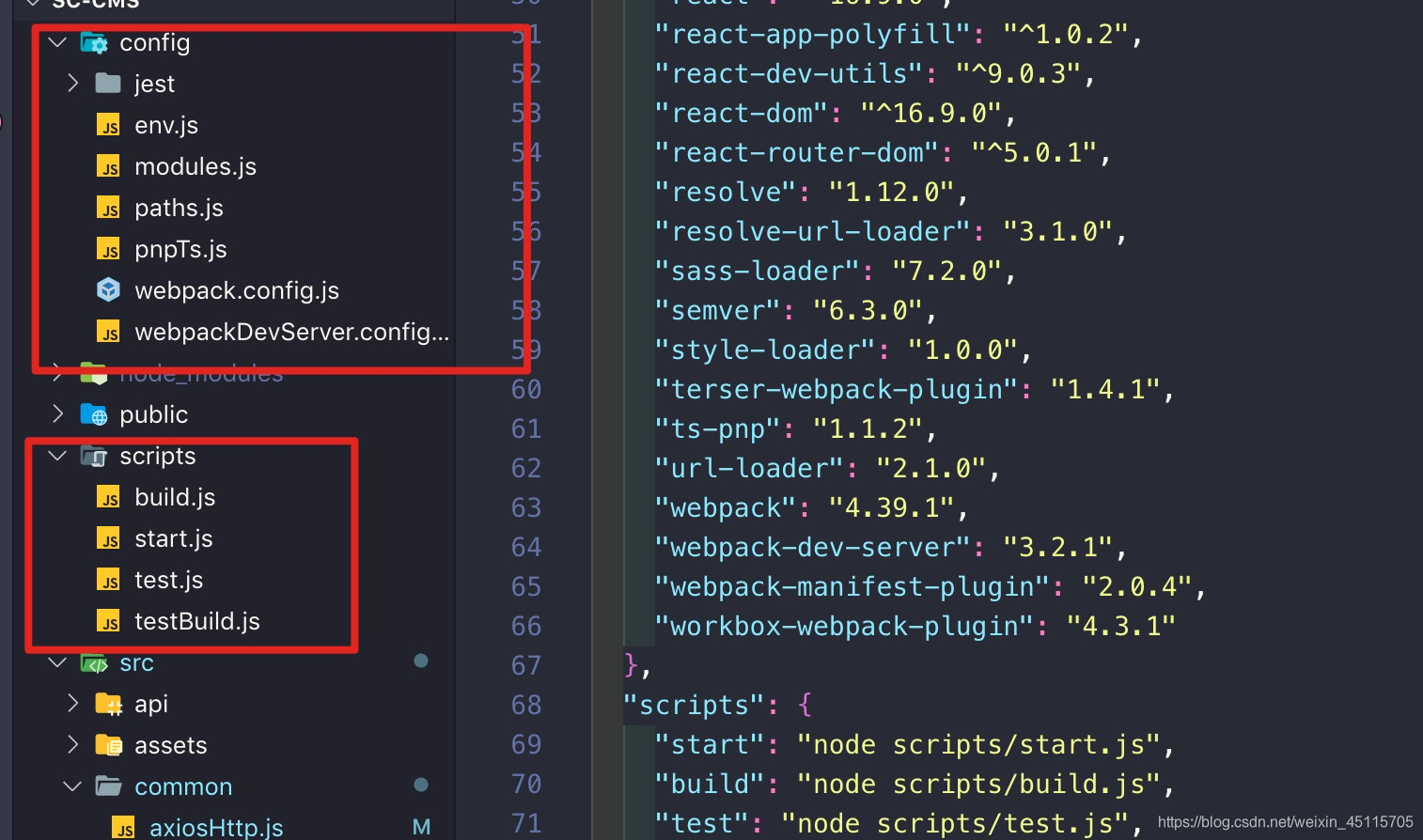Click the "workbox-webpack-plugin" key
1423x840 pixels.
[844, 626]
